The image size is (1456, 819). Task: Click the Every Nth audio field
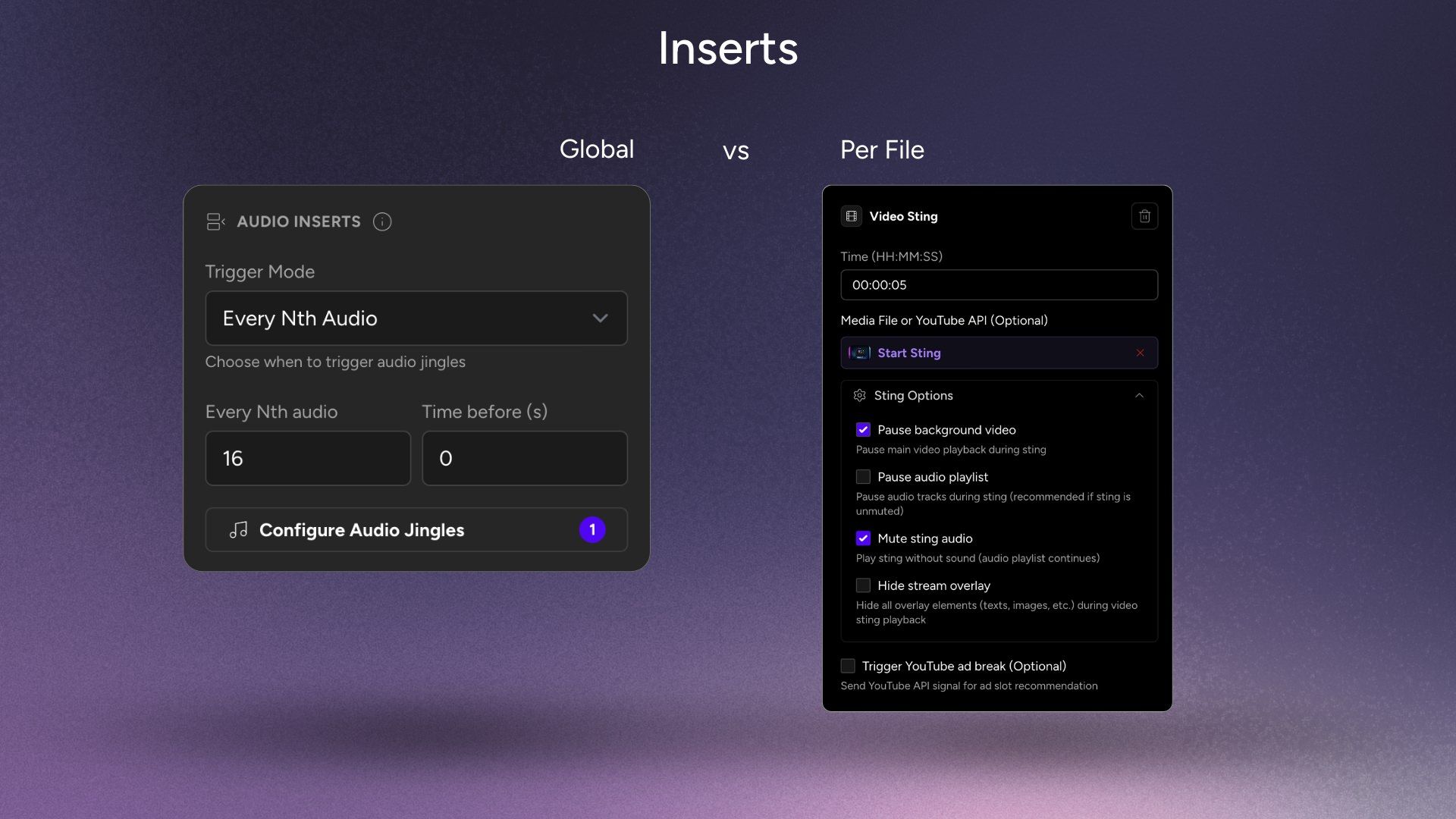click(308, 458)
